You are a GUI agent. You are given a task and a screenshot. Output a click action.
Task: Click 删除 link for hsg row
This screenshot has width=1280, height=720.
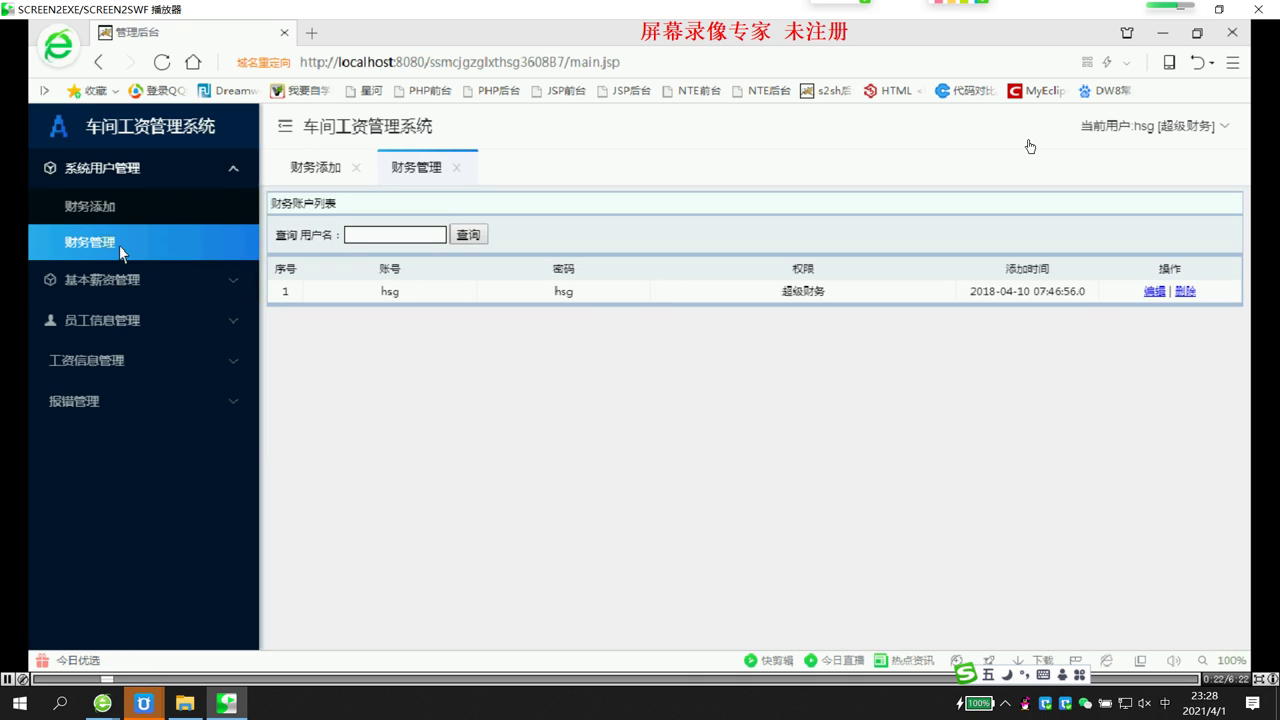[x=1185, y=291]
